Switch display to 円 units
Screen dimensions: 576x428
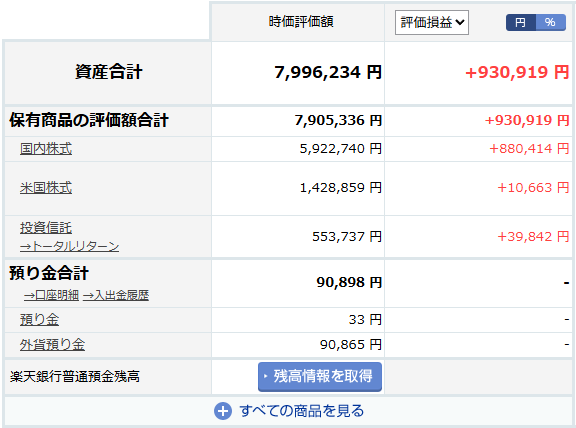point(521,22)
